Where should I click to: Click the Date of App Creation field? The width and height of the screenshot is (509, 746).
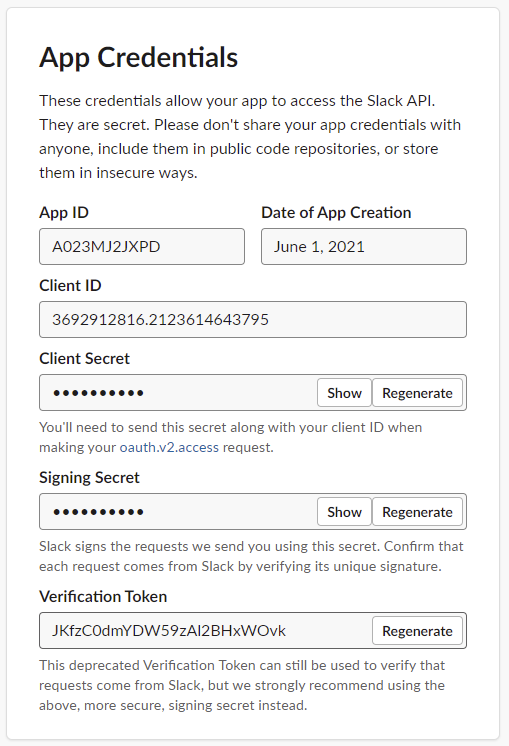click(x=364, y=246)
